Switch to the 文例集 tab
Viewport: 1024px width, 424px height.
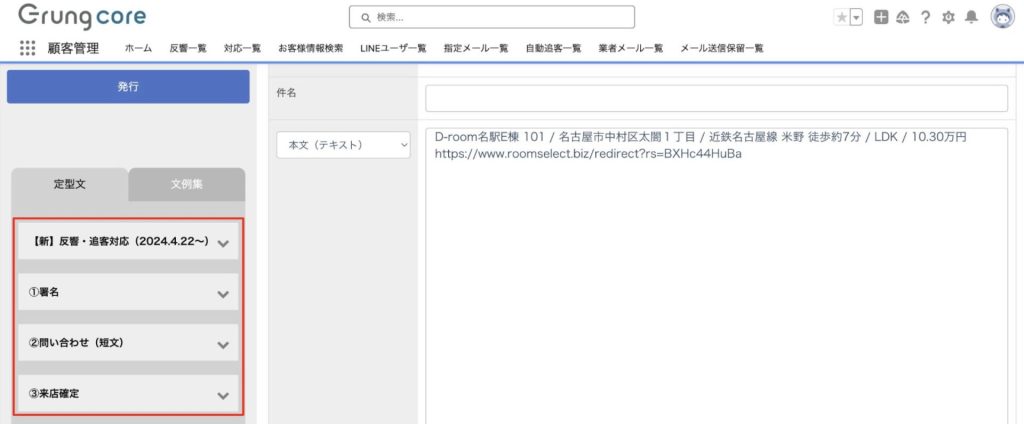coord(187,185)
